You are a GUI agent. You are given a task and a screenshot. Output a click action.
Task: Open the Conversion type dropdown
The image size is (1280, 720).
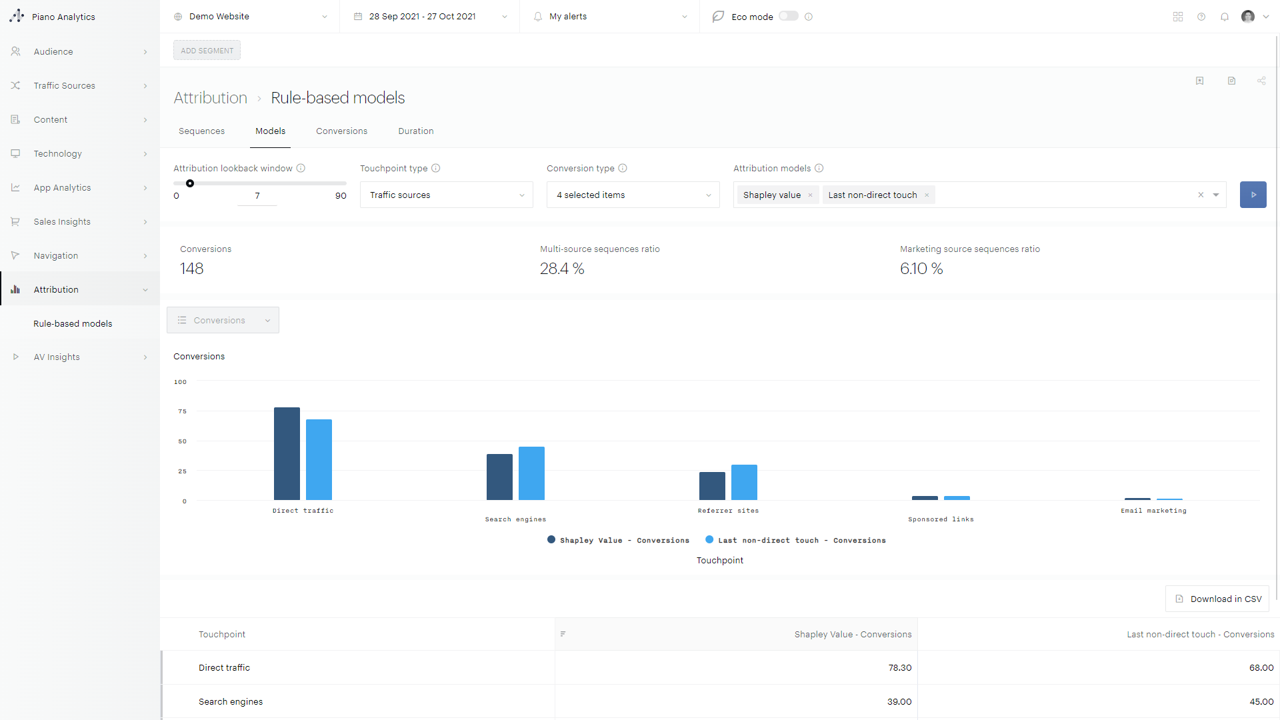633,195
